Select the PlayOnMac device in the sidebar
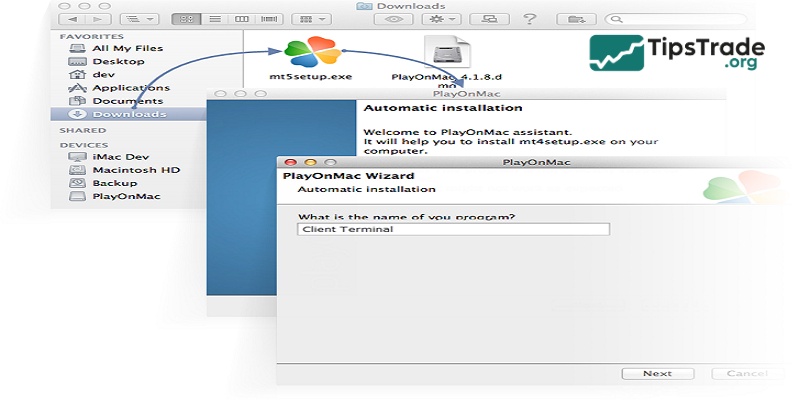 [x=124, y=197]
